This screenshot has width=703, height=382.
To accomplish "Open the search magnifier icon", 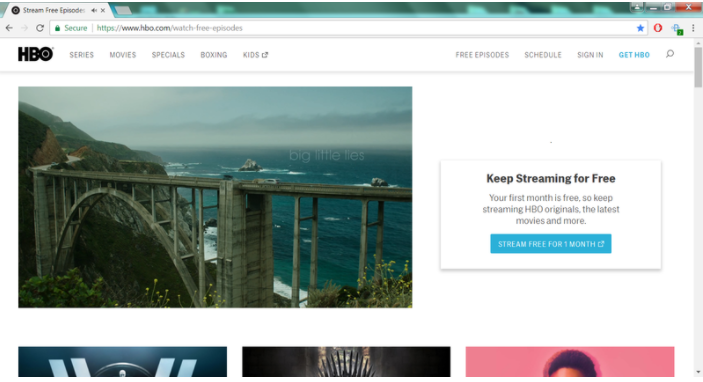I will [x=670, y=54].
